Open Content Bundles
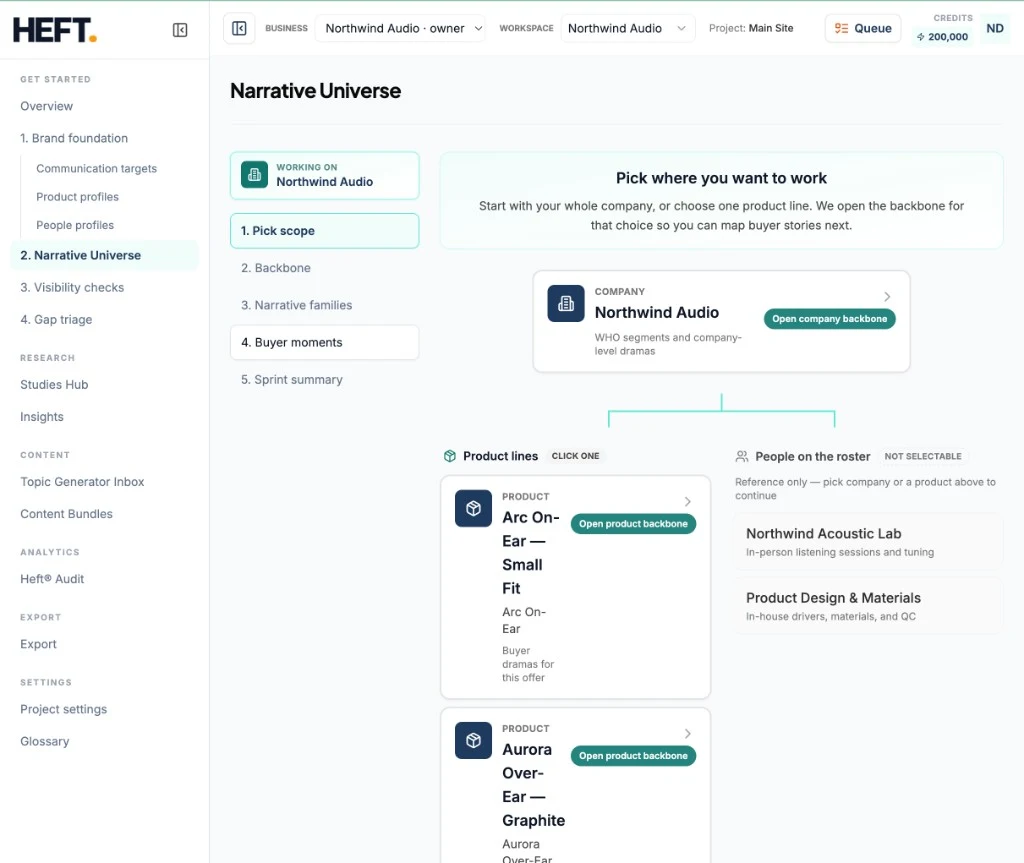The image size is (1024, 863). [67, 514]
